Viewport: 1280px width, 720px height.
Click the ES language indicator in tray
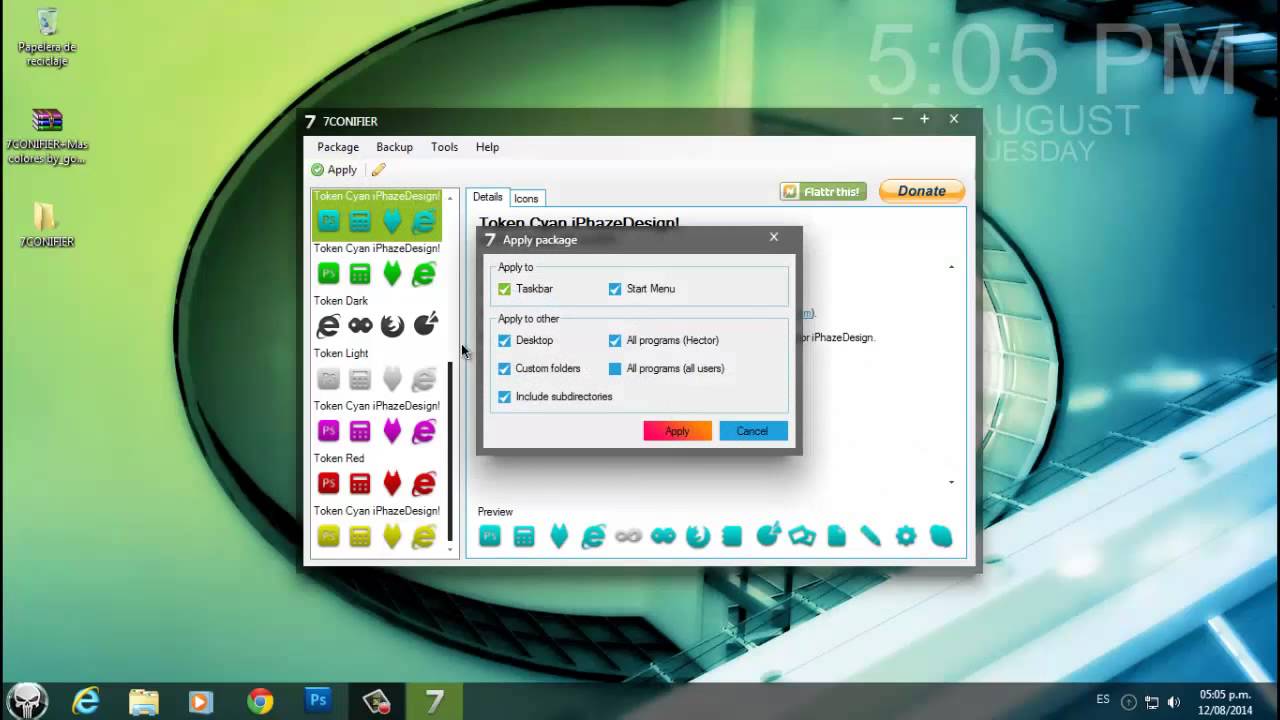click(1103, 699)
